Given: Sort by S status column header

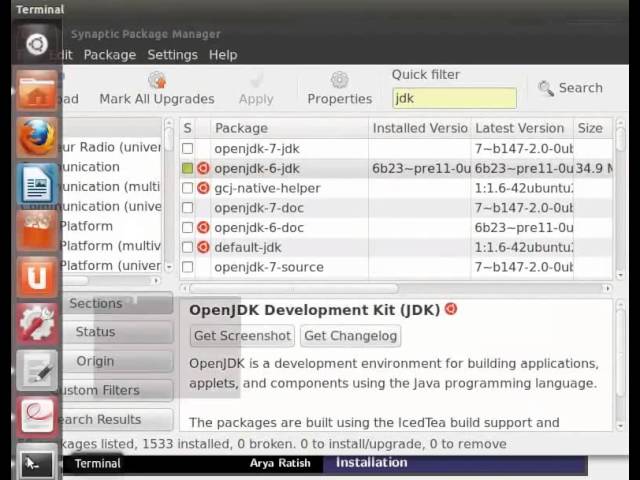Looking at the screenshot, I should [x=187, y=128].
